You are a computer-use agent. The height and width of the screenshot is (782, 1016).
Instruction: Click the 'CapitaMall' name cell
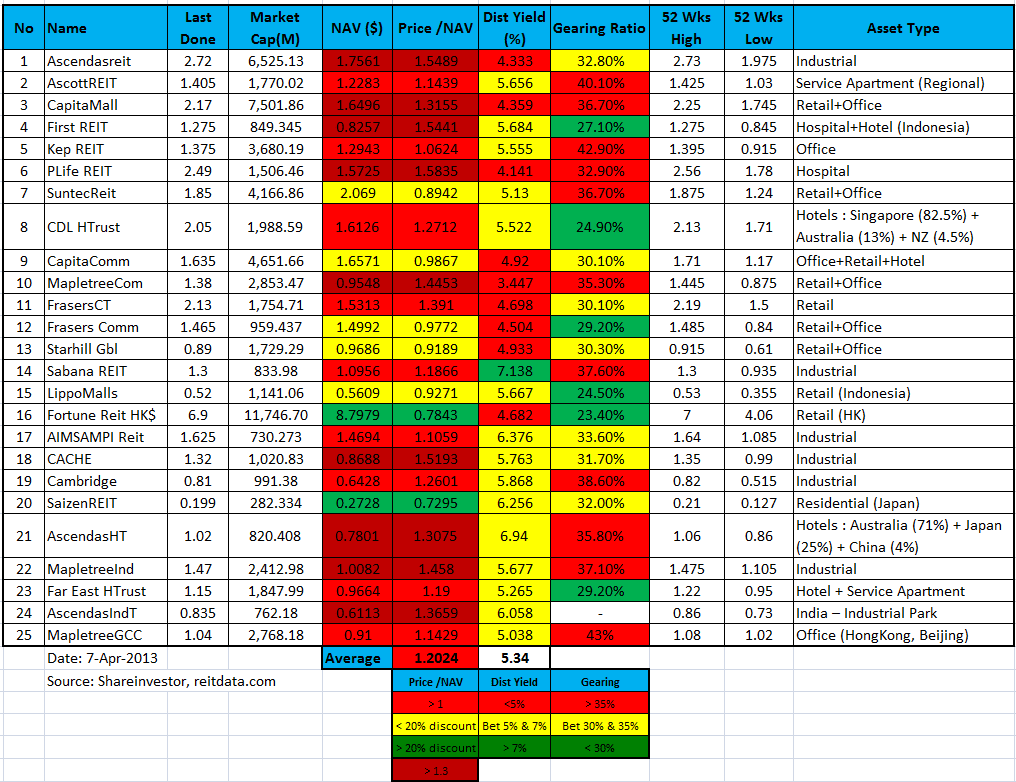tap(106, 105)
